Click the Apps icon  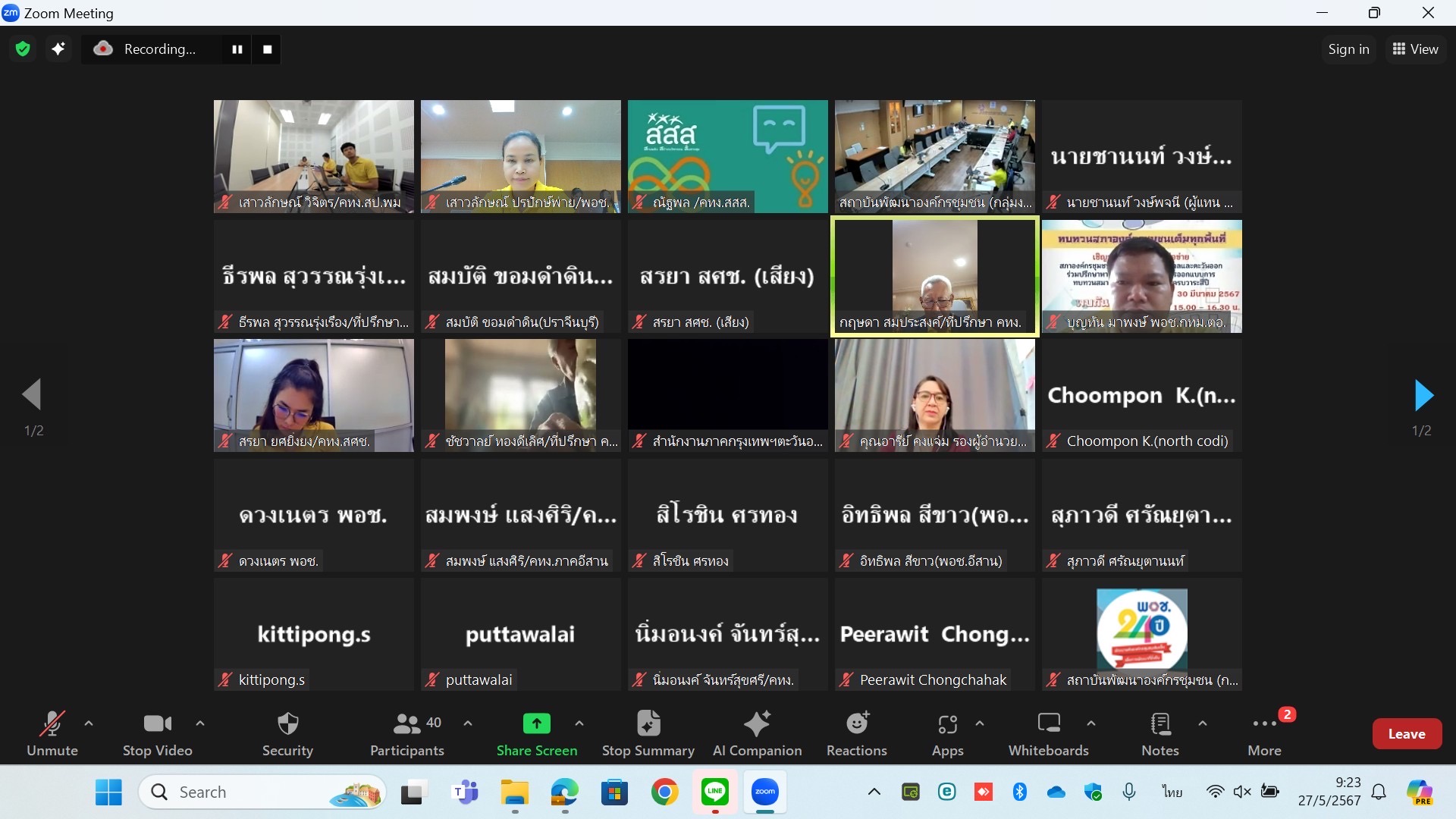tap(947, 724)
